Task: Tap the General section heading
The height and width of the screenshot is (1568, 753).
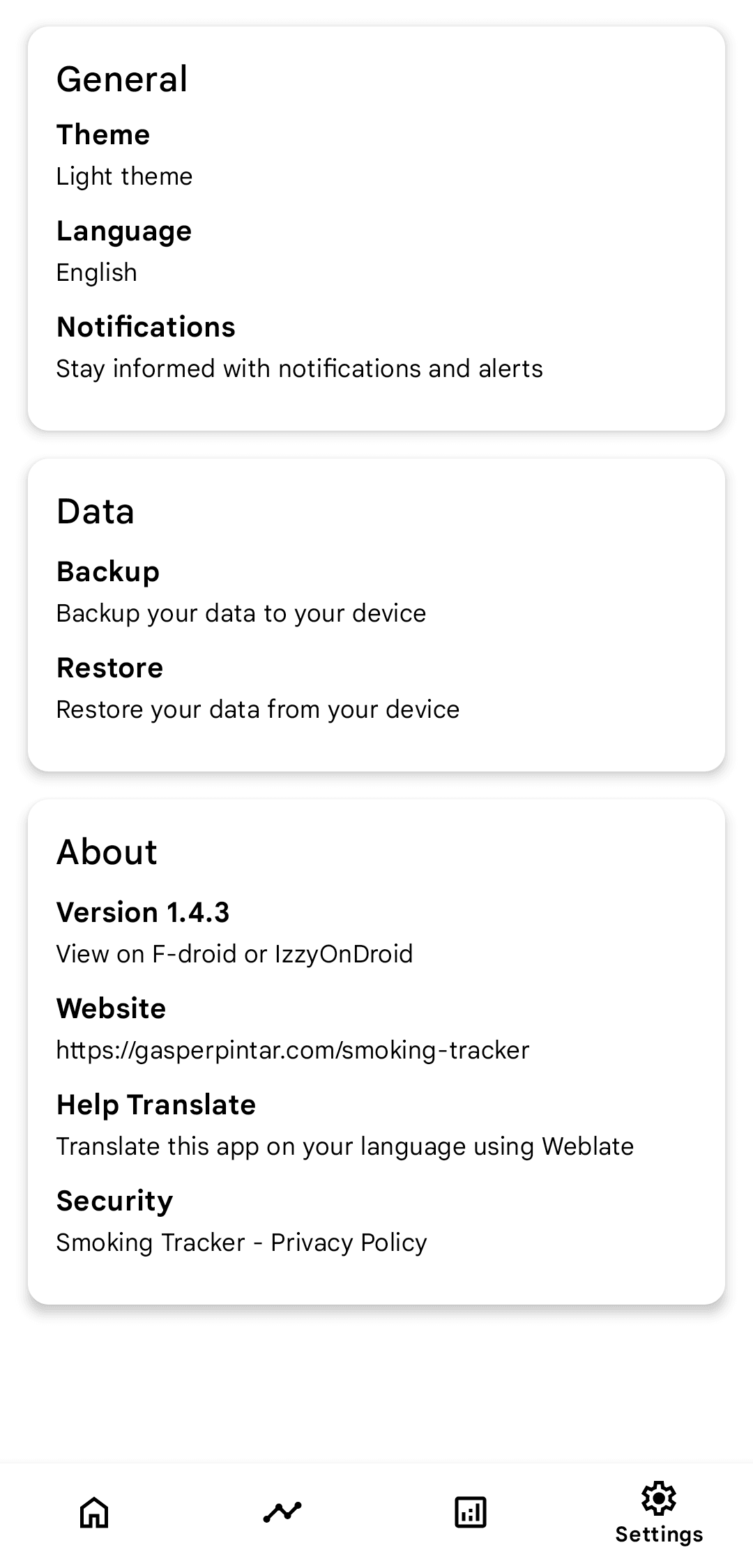Action: [x=122, y=77]
